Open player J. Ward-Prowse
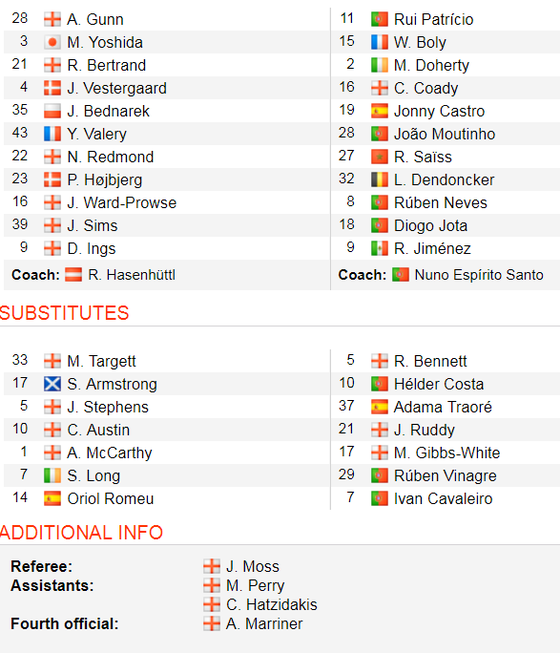Viewport: 560px width, 653px height. point(122,203)
